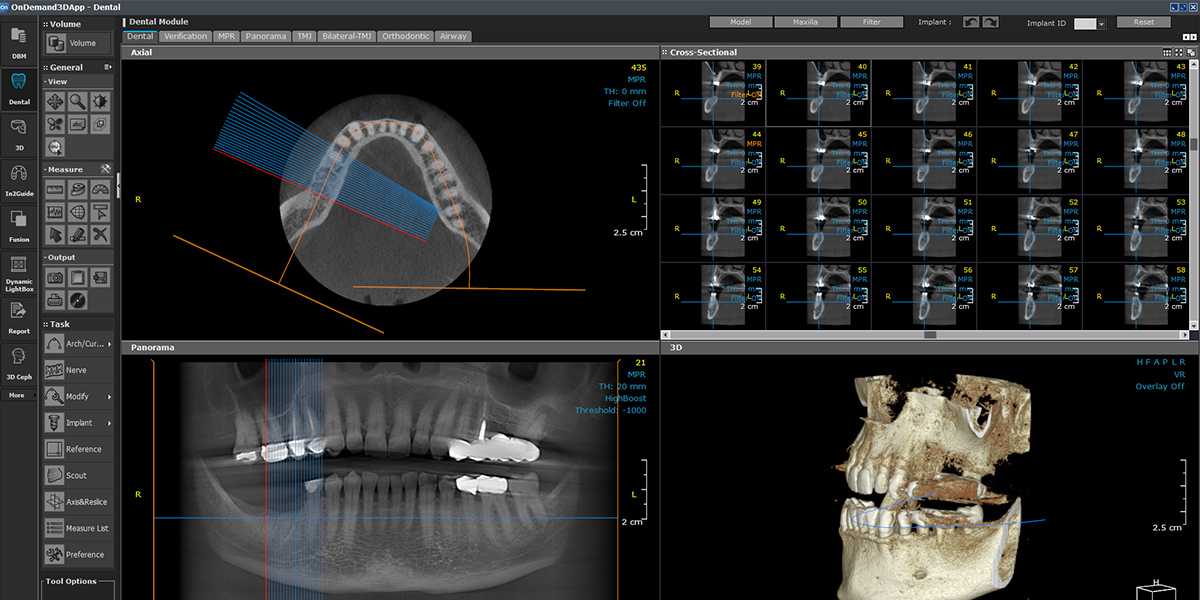Open the Implant ID dropdown

click(x=1101, y=22)
